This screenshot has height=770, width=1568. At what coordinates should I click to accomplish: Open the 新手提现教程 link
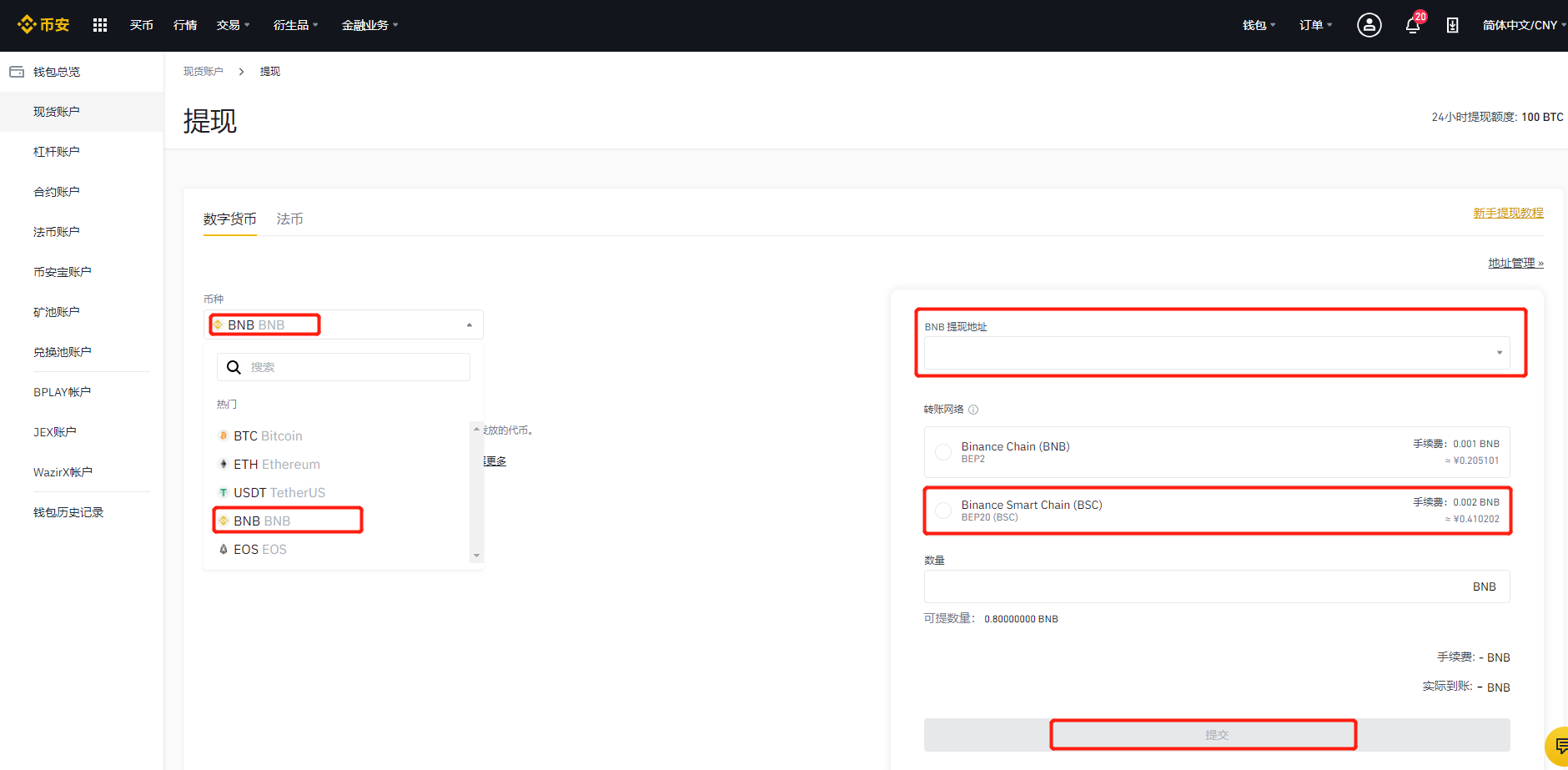point(1508,213)
